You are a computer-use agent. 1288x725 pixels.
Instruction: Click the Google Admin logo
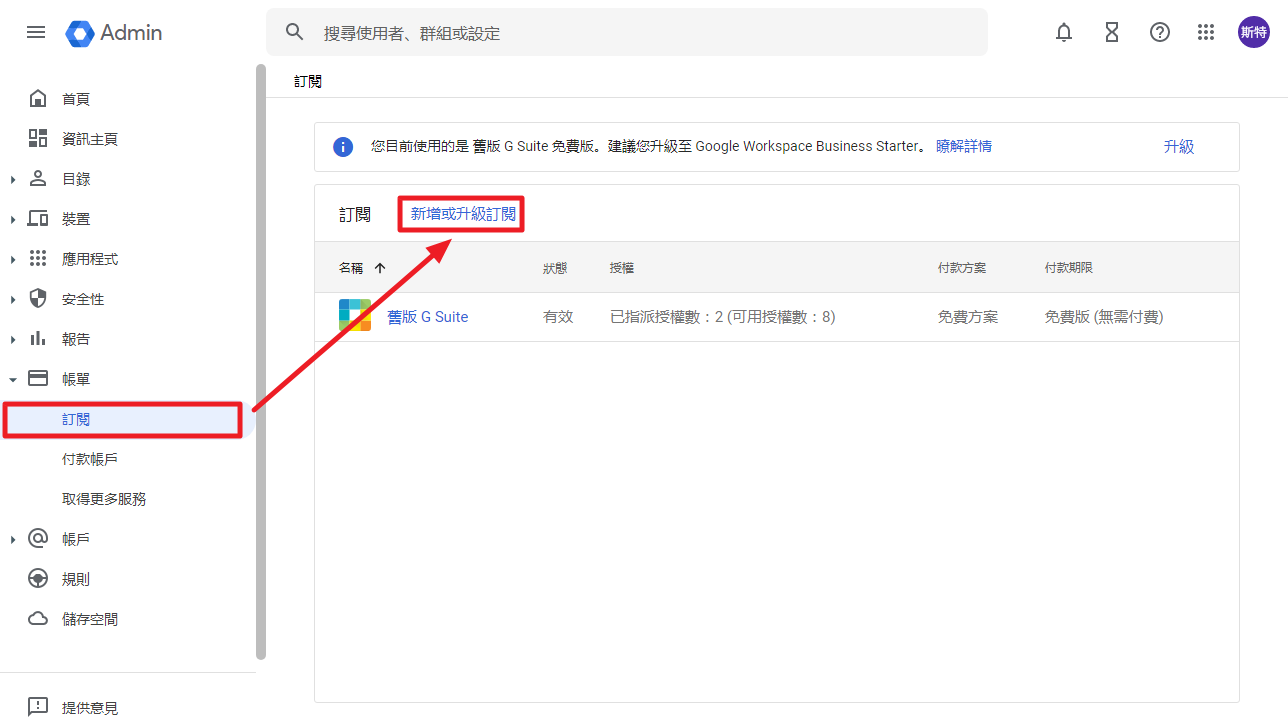coord(114,33)
